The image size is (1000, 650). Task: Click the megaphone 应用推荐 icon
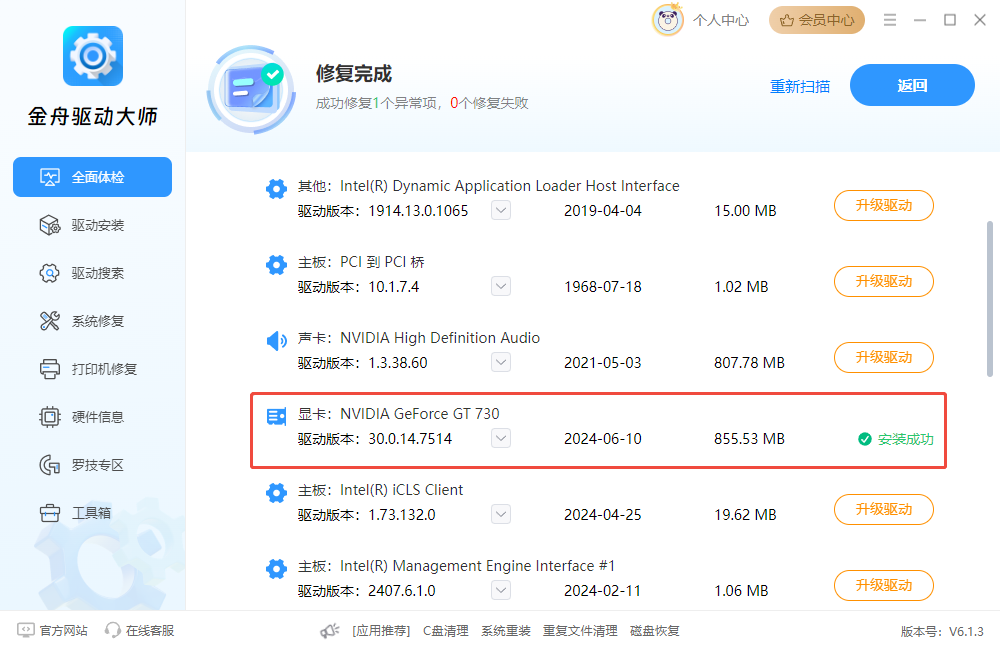pos(330,631)
